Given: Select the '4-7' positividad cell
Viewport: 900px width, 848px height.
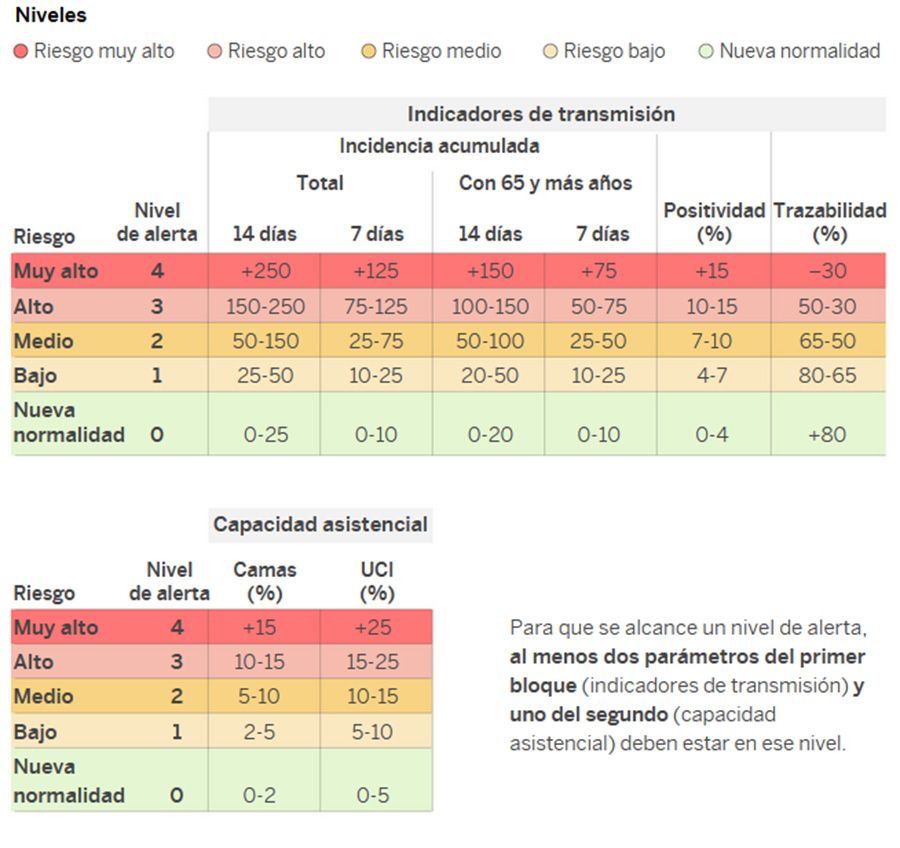Looking at the screenshot, I should [712, 376].
